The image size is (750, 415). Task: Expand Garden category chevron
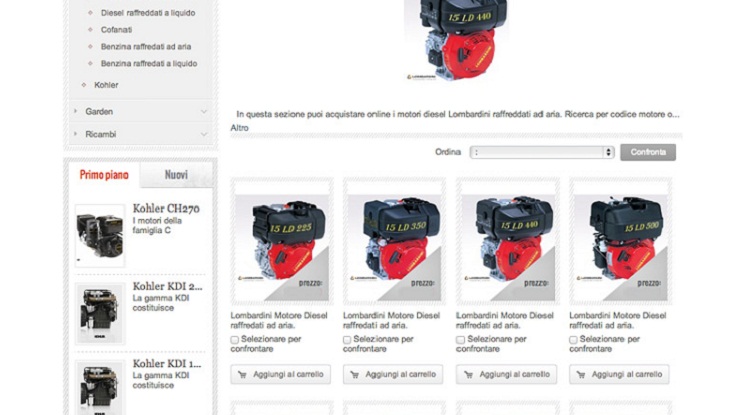[x=204, y=111]
